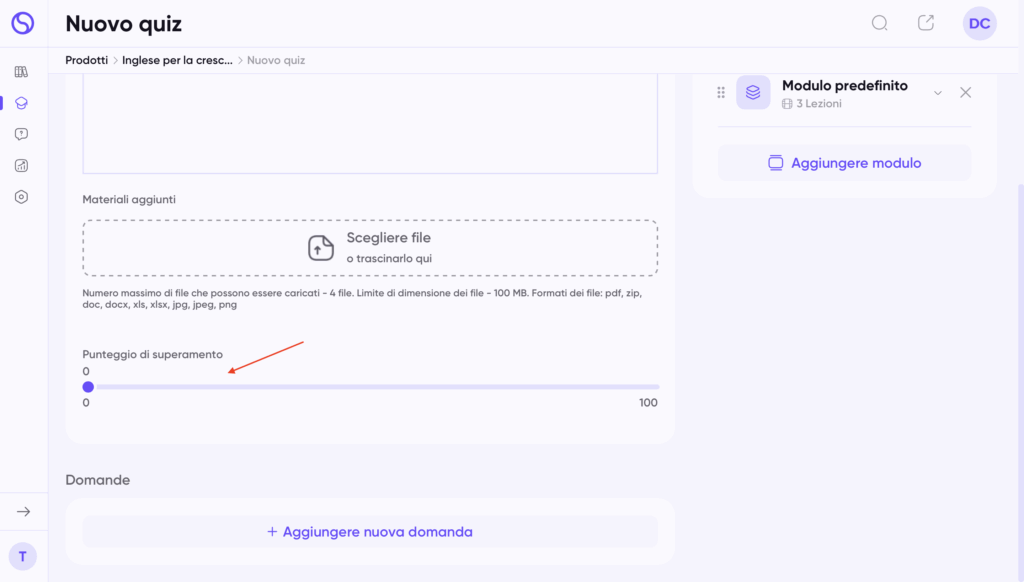Click the Aggiungere modulo button
1024x582 pixels.
(x=844, y=163)
